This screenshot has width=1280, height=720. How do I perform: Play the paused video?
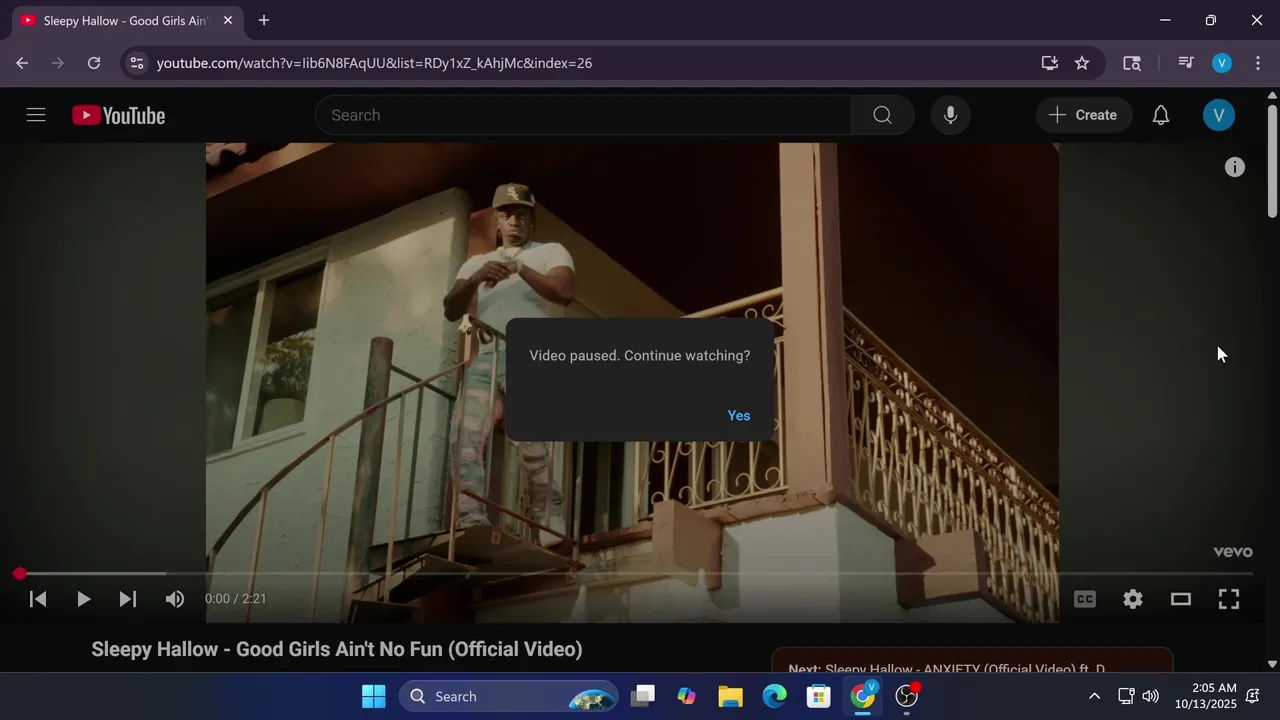83,599
